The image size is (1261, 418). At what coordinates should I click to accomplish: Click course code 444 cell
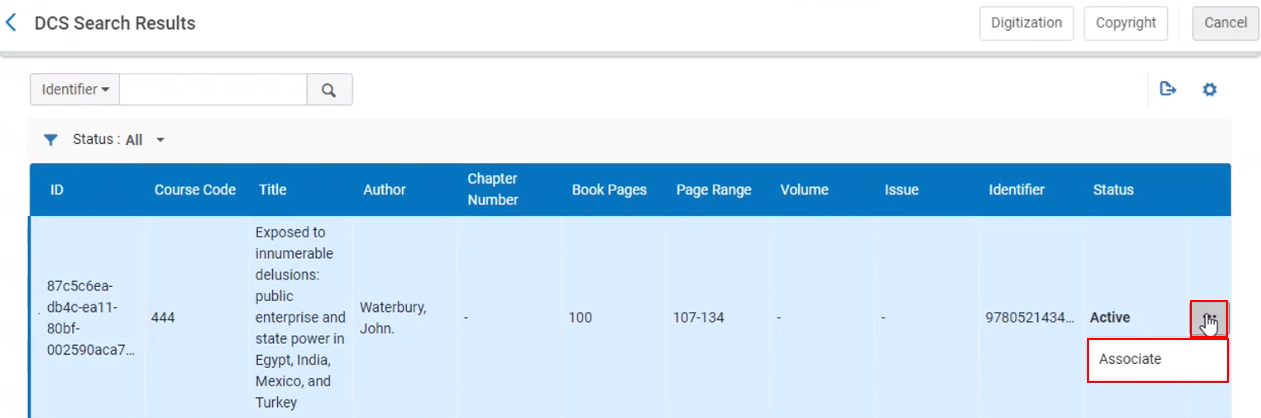(x=163, y=318)
